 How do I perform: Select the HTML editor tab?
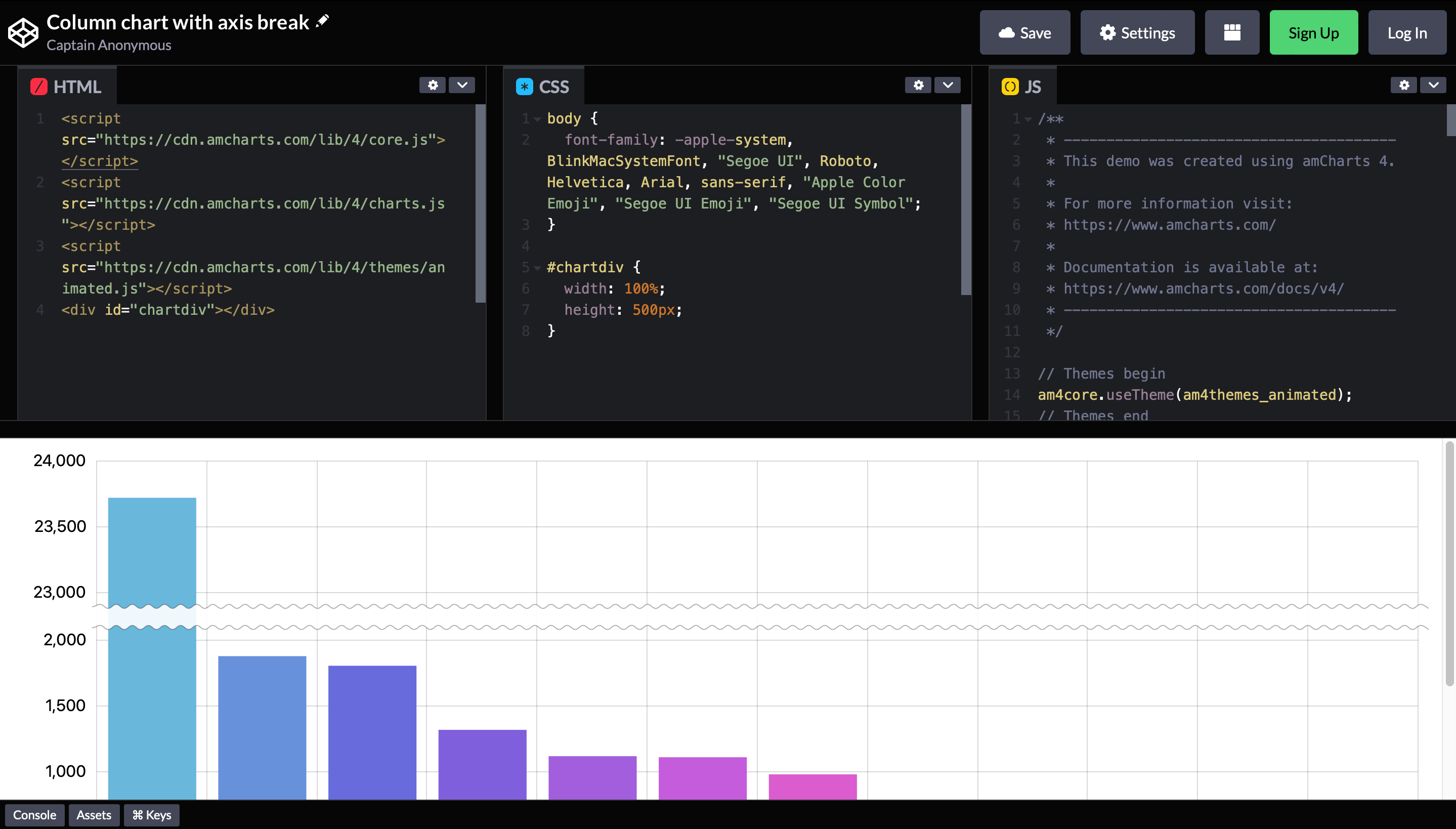click(67, 86)
